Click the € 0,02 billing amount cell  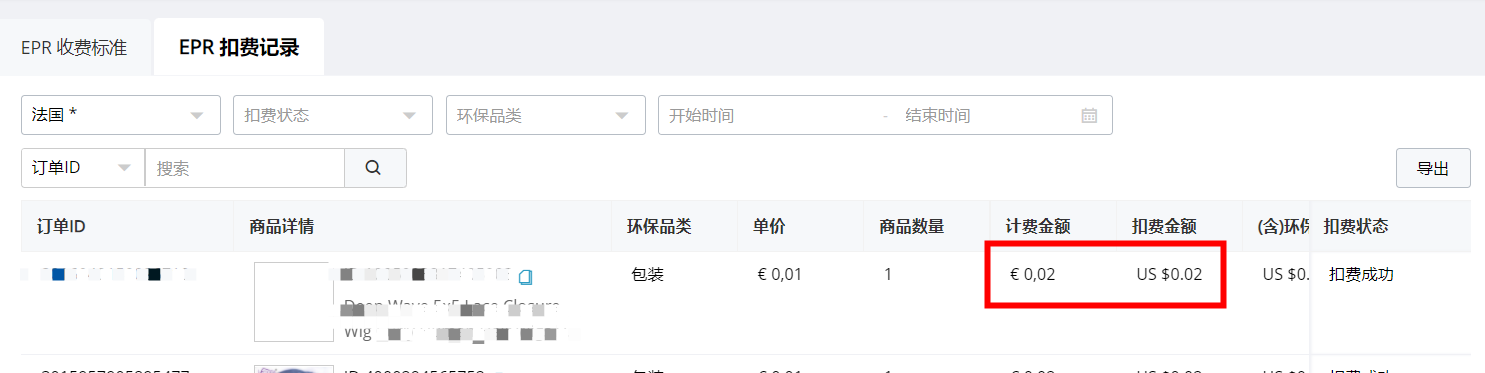point(1033,274)
